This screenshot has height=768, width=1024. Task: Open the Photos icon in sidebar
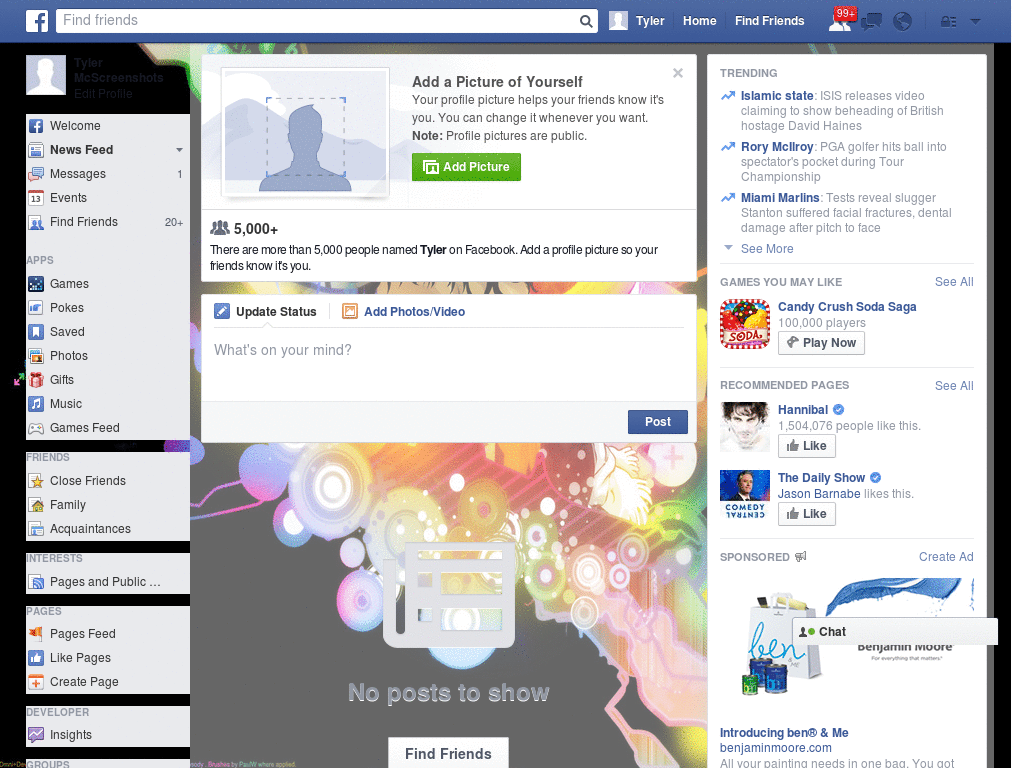pos(36,356)
